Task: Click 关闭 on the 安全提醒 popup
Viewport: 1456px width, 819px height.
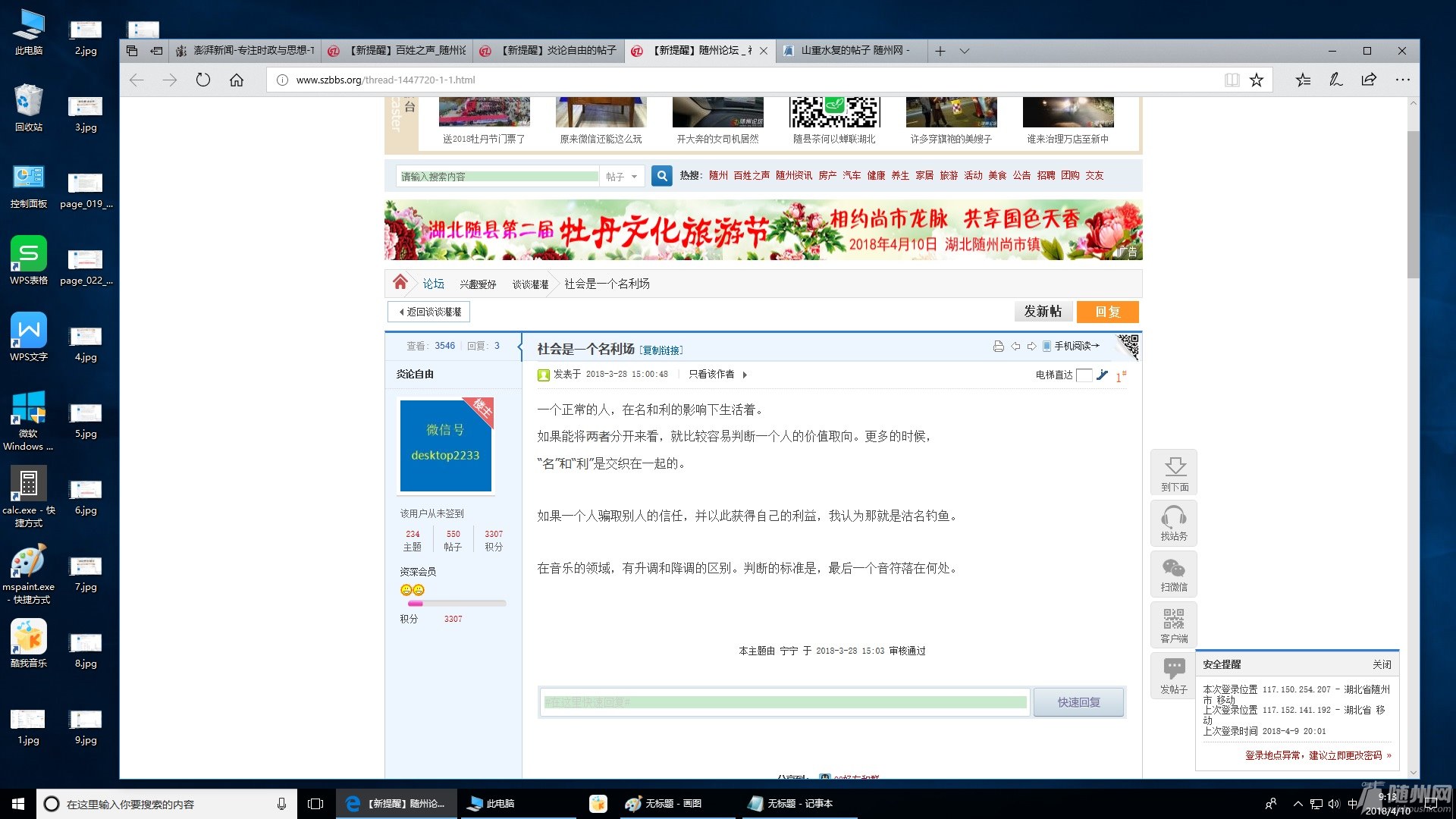Action: 1382,664
